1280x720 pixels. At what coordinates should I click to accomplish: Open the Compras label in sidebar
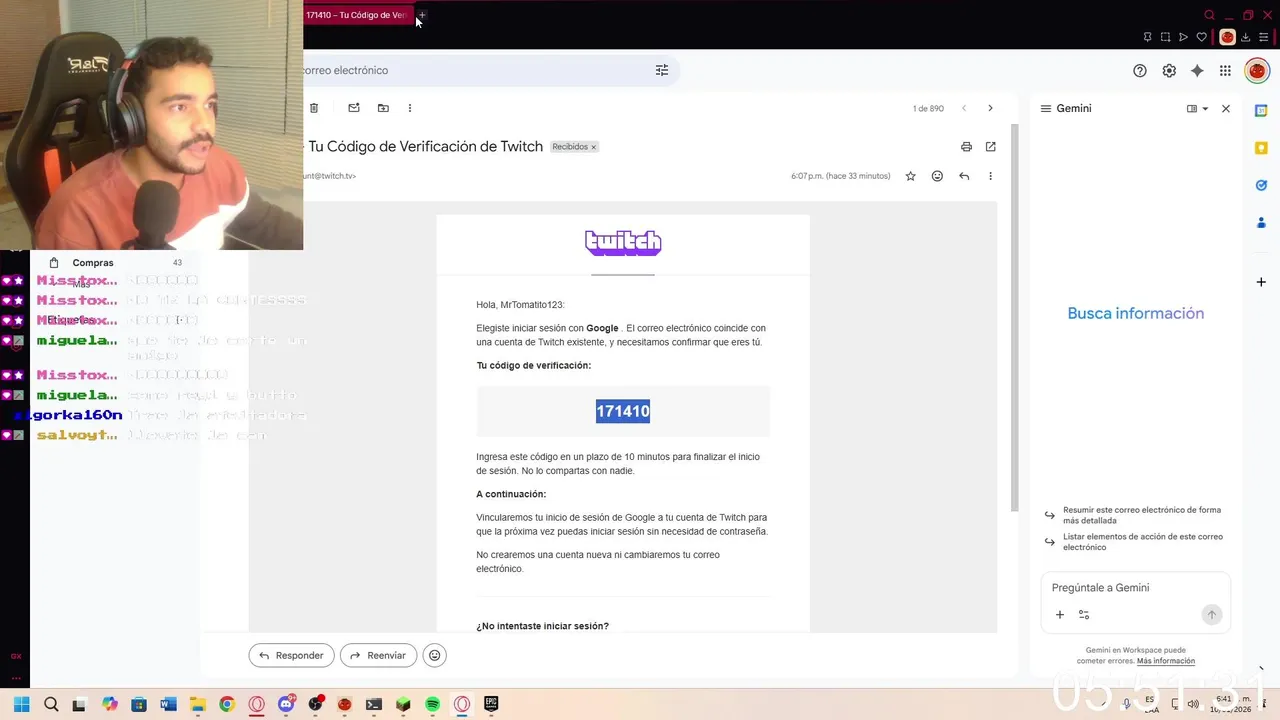(x=93, y=263)
